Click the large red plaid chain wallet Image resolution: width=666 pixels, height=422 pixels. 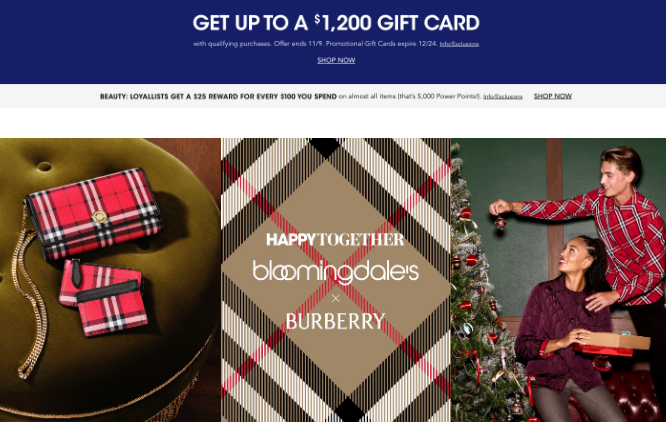coord(93,214)
